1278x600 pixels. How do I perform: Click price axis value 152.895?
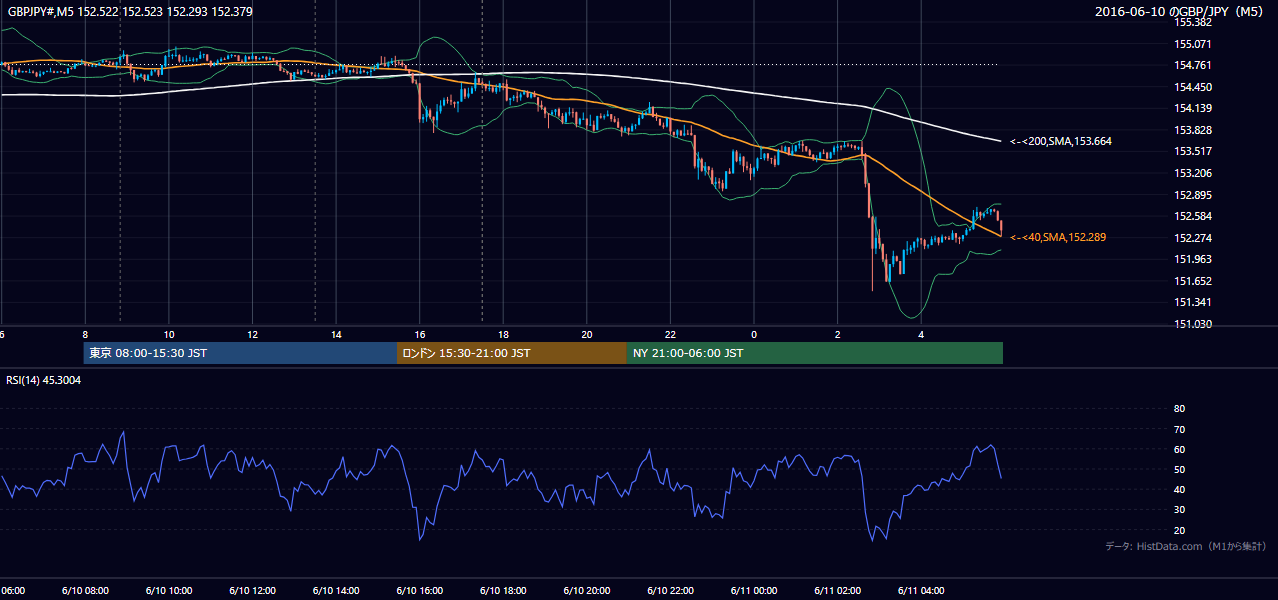click(x=1194, y=195)
